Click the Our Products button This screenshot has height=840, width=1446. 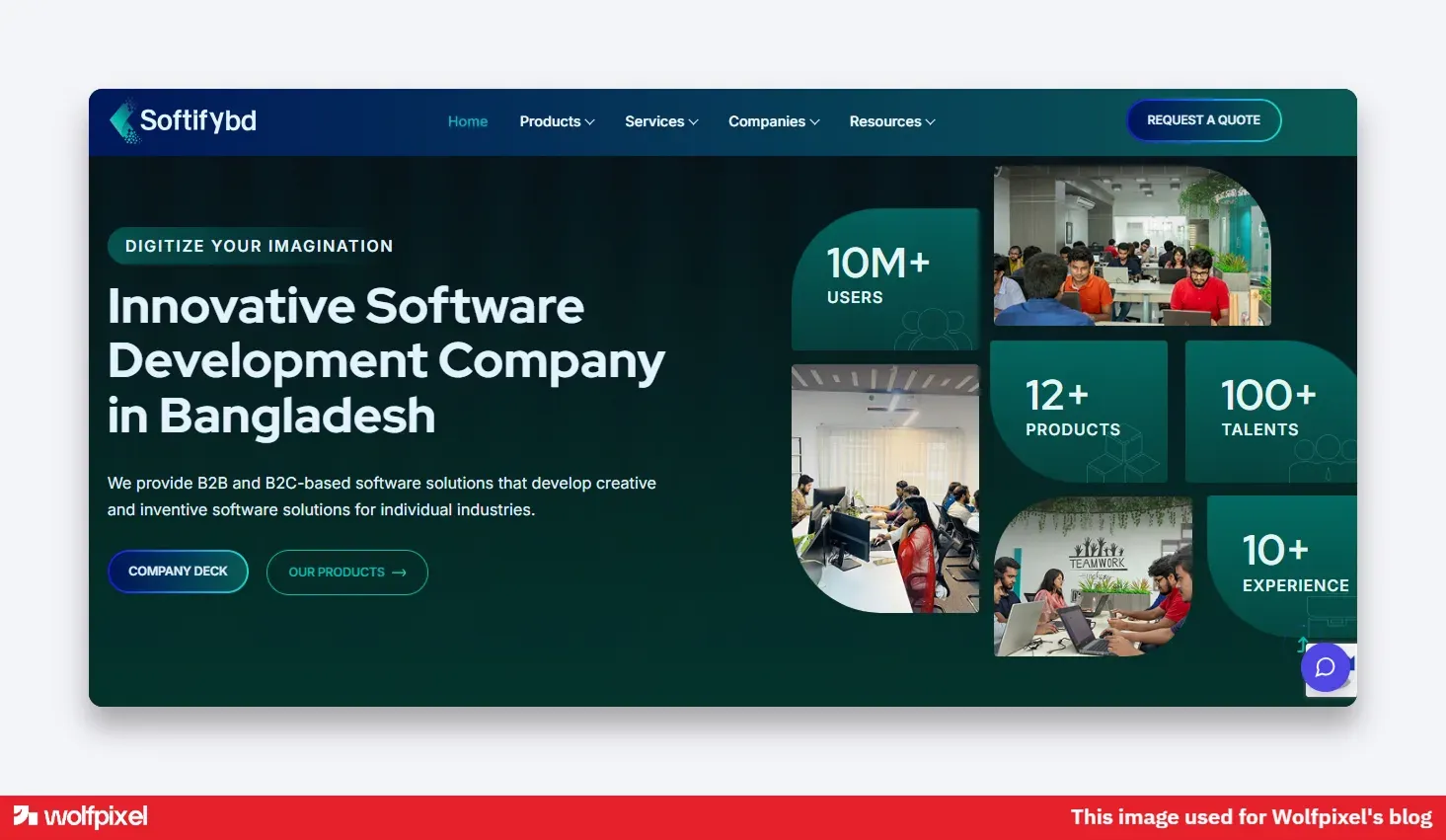point(347,573)
